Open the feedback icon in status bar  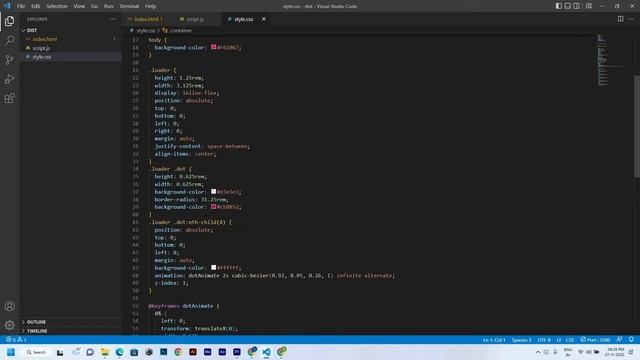pos(620,340)
